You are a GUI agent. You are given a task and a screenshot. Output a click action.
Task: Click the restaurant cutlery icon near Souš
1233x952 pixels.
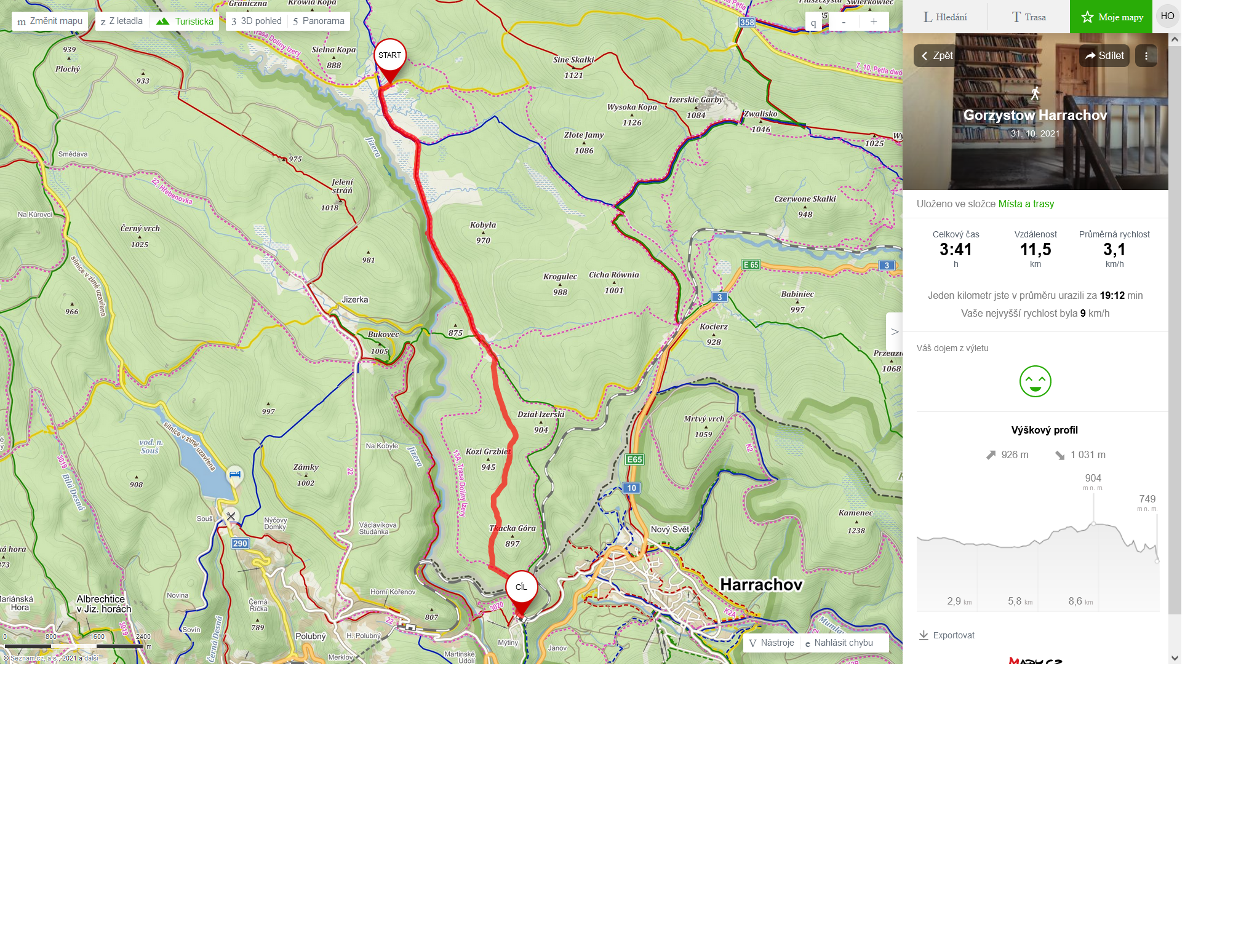[x=231, y=516]
